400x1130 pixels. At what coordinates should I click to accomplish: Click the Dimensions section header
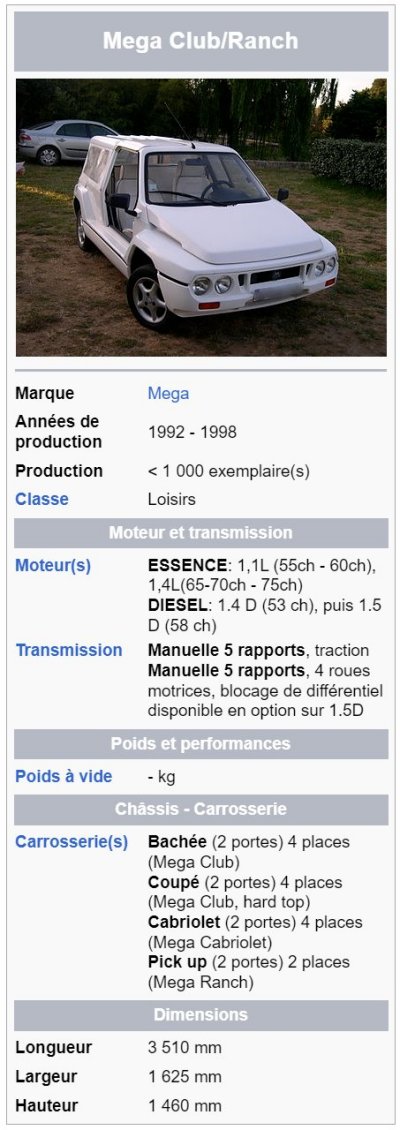click(x=201, y=1015)
